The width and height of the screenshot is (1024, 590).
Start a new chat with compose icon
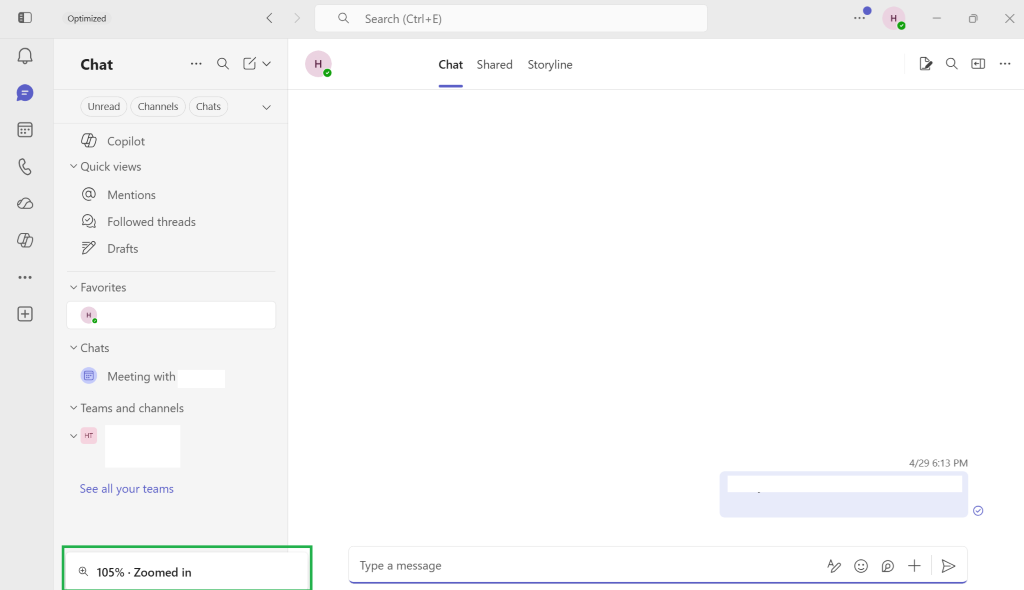[x=249, y=64]
